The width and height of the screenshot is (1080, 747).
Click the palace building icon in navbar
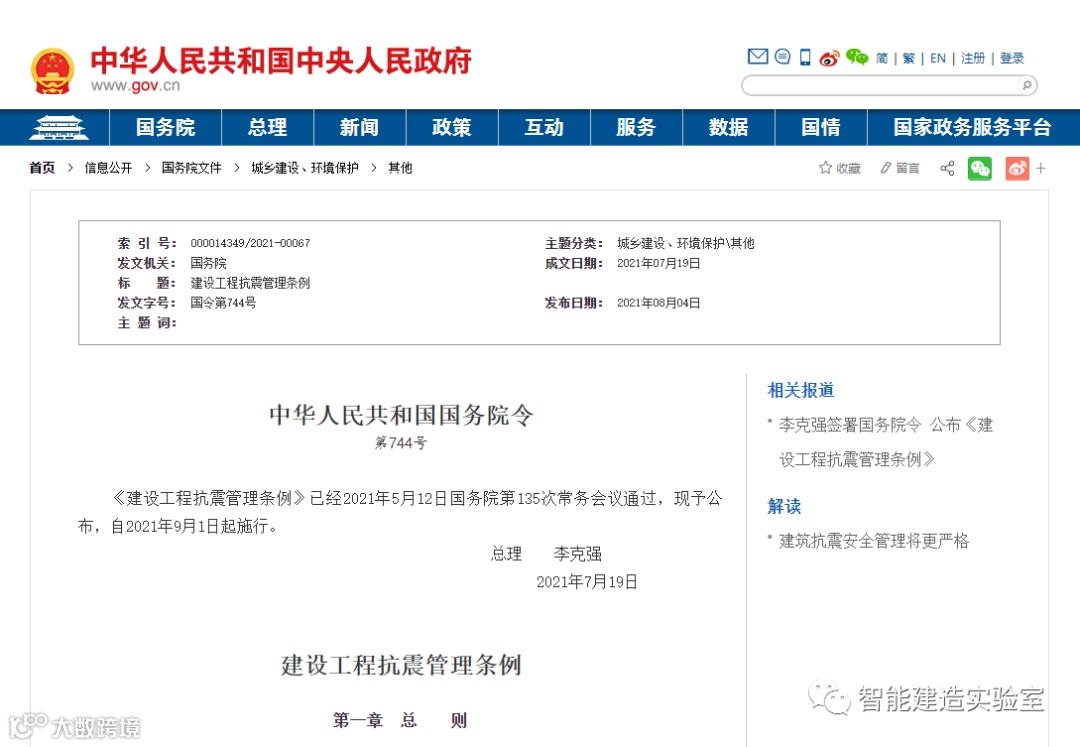pyautogui.click(x=59, y=127)
